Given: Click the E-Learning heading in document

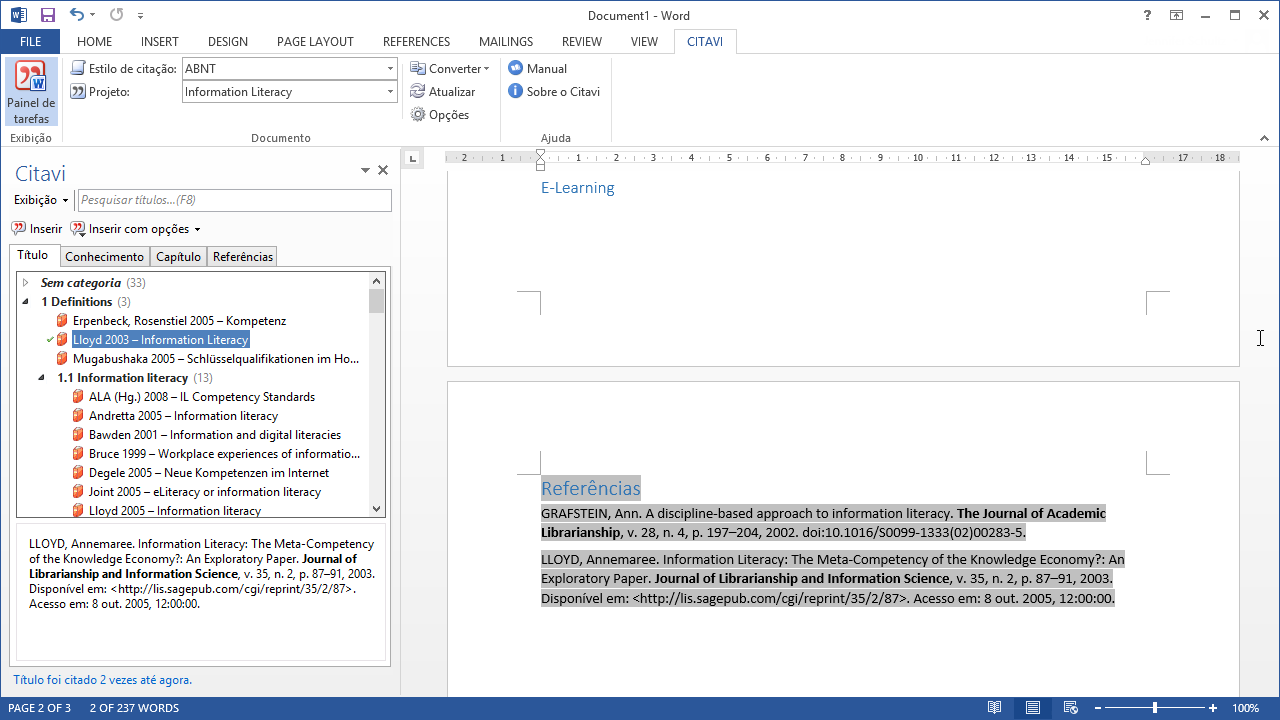Looking at the screenshot, I should (x=578, y=188).
